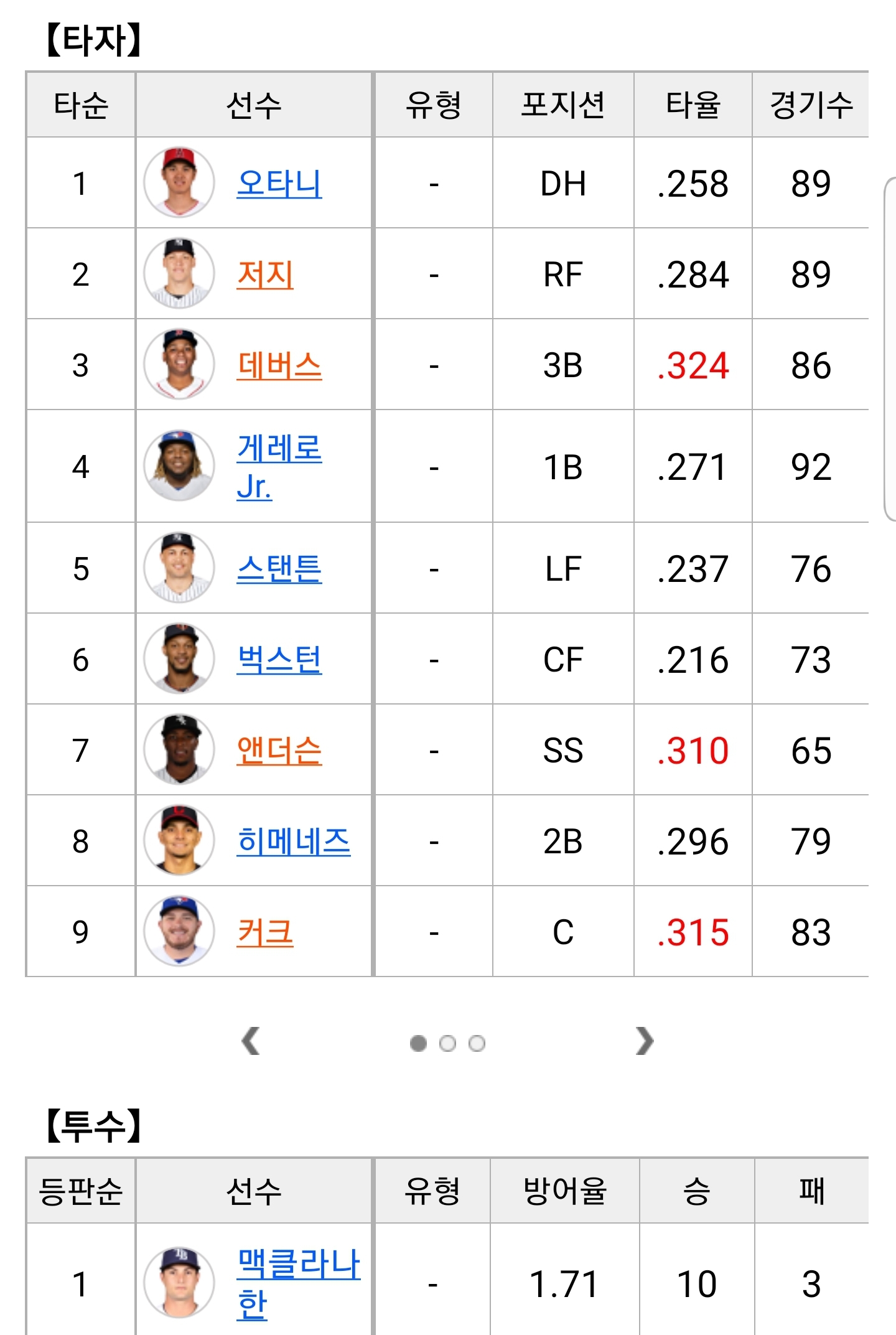Open the 커크 player link
The height and width of the screenshot is (1335, 896).
pos(265,932)
